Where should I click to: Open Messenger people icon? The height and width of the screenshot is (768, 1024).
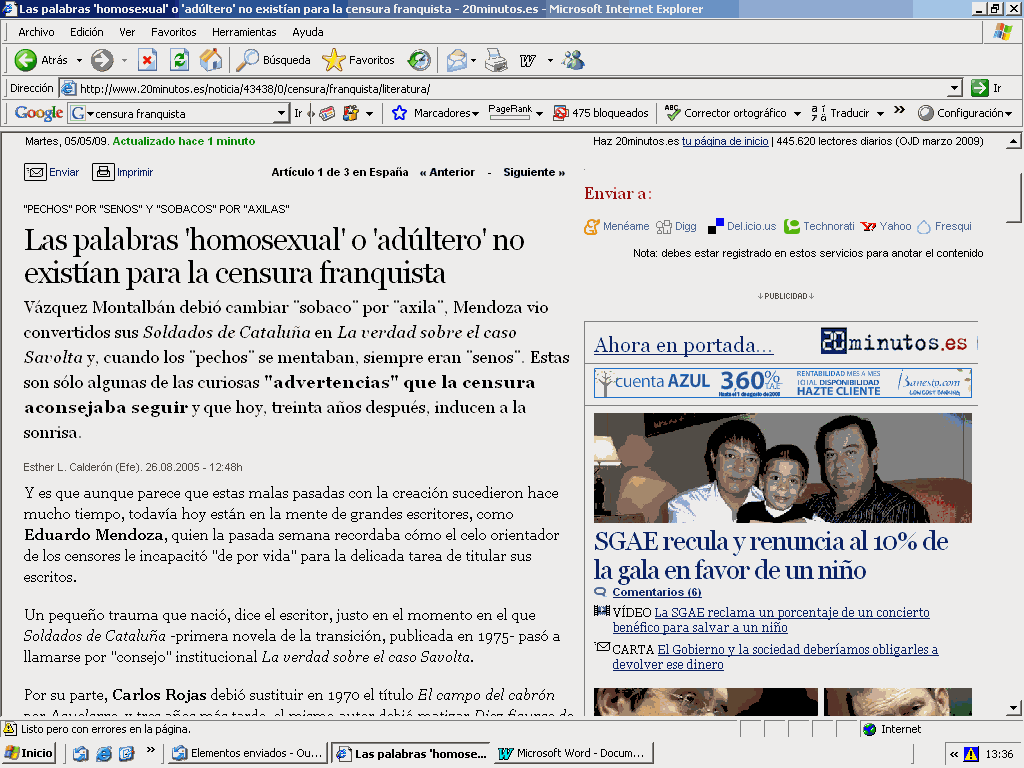click(573, 60)
